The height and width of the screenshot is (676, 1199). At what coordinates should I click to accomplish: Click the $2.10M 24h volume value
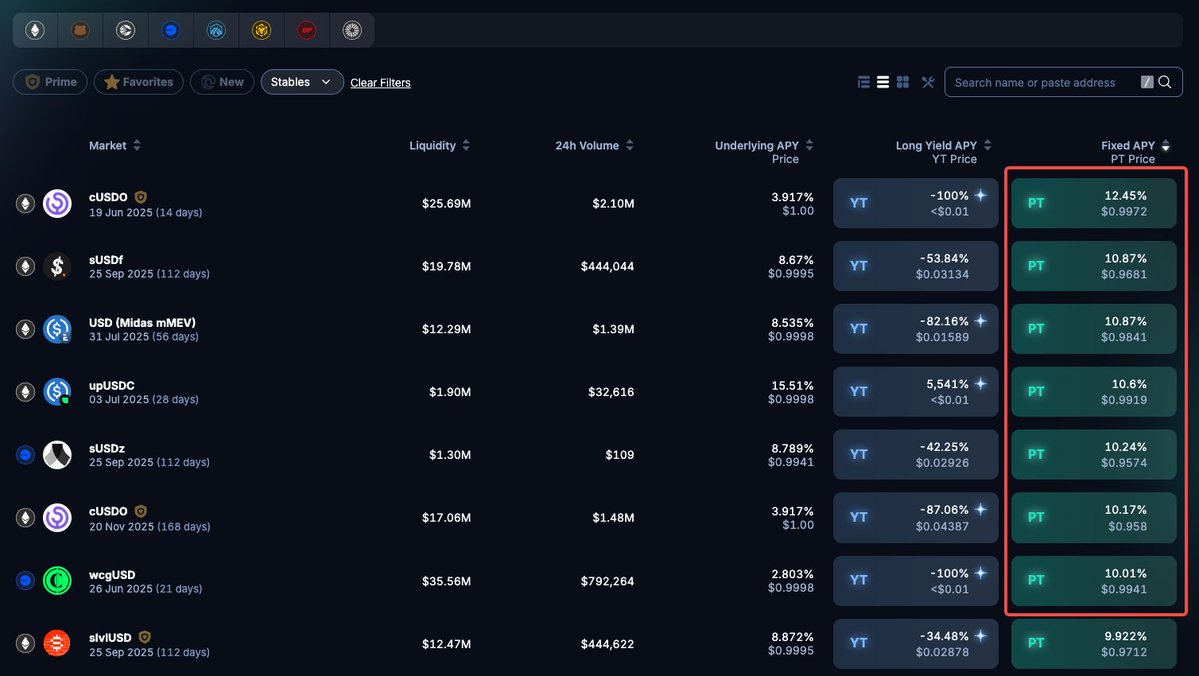pyautogui.click(x=613, y=203)
